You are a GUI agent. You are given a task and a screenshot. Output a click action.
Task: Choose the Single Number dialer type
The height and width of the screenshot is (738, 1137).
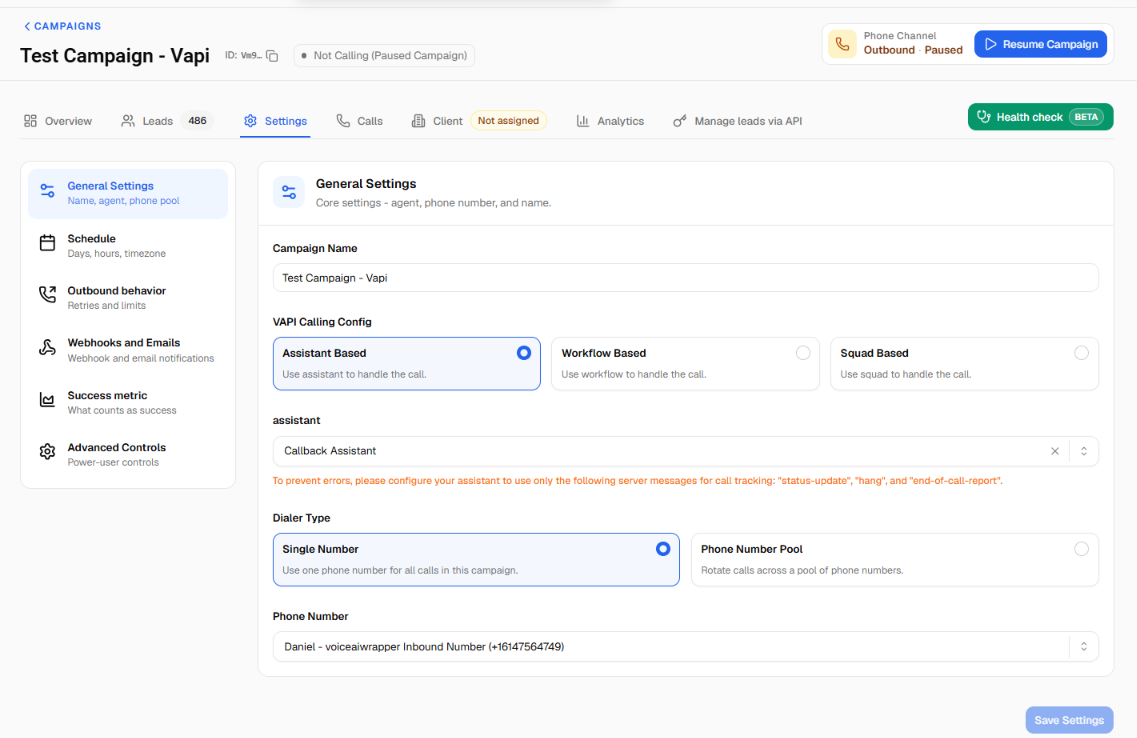pos(476,560)
